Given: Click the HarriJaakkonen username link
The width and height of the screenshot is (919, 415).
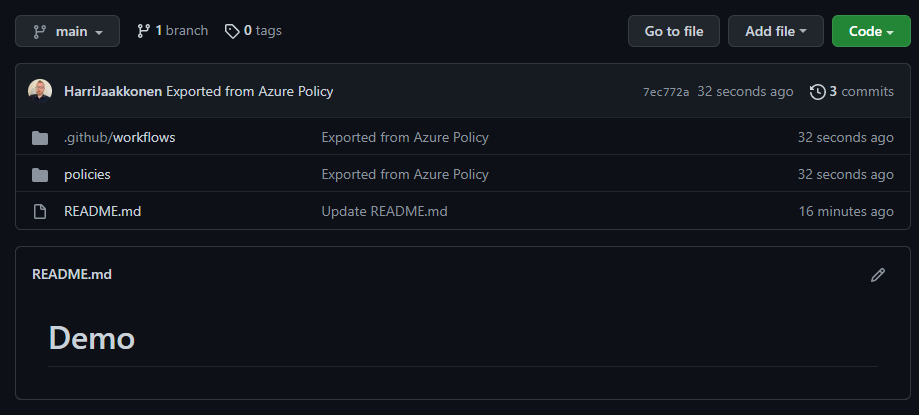Looking at the screenshot, I should click(112, 91).
